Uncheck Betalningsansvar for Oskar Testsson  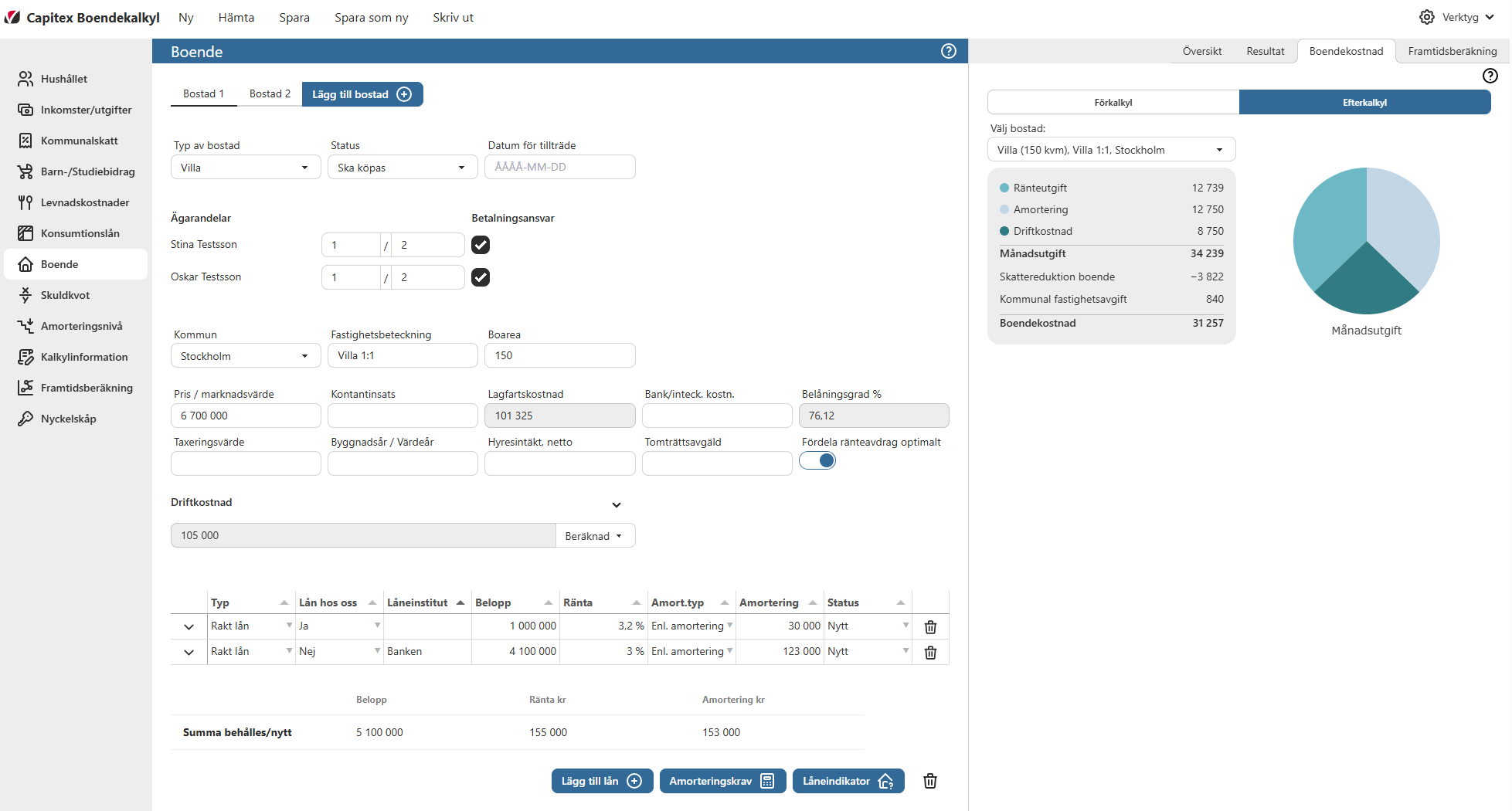pyautogui.click(x=481, y=277)
